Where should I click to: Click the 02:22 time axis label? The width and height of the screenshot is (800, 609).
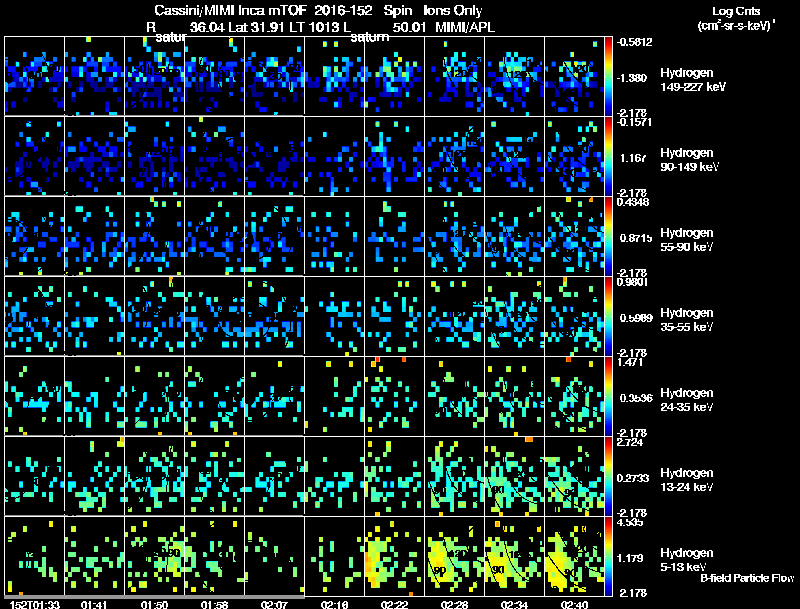pyautogui.click(x=394, y=604)
